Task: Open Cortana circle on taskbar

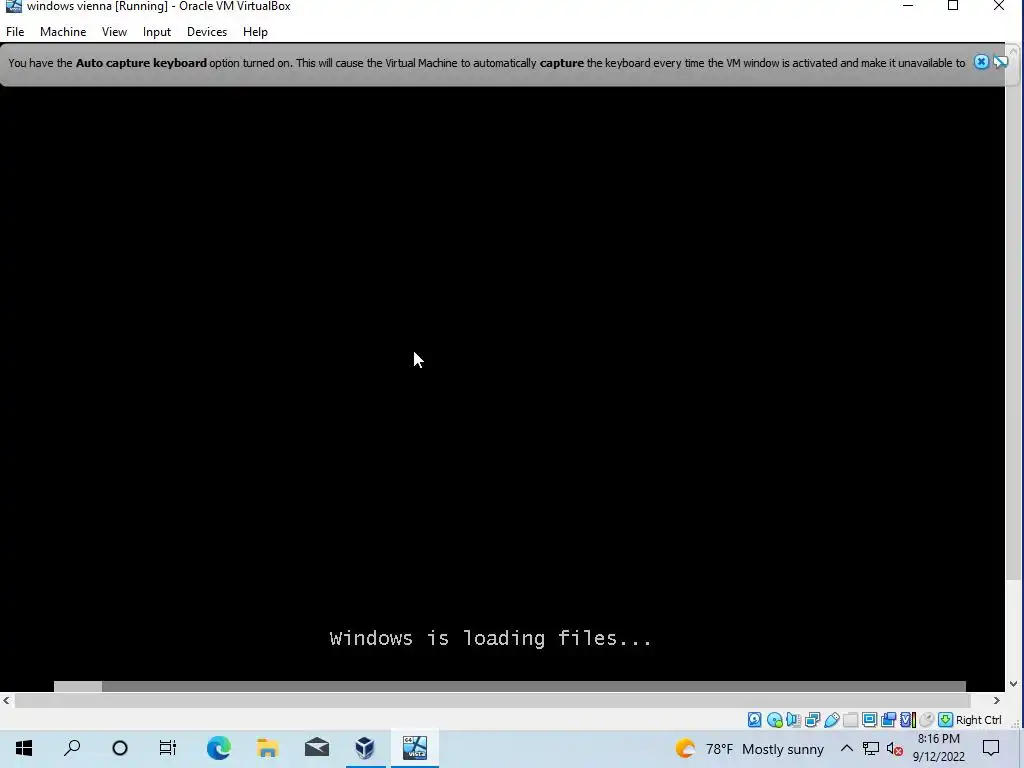Action: (x=120, y=748)
